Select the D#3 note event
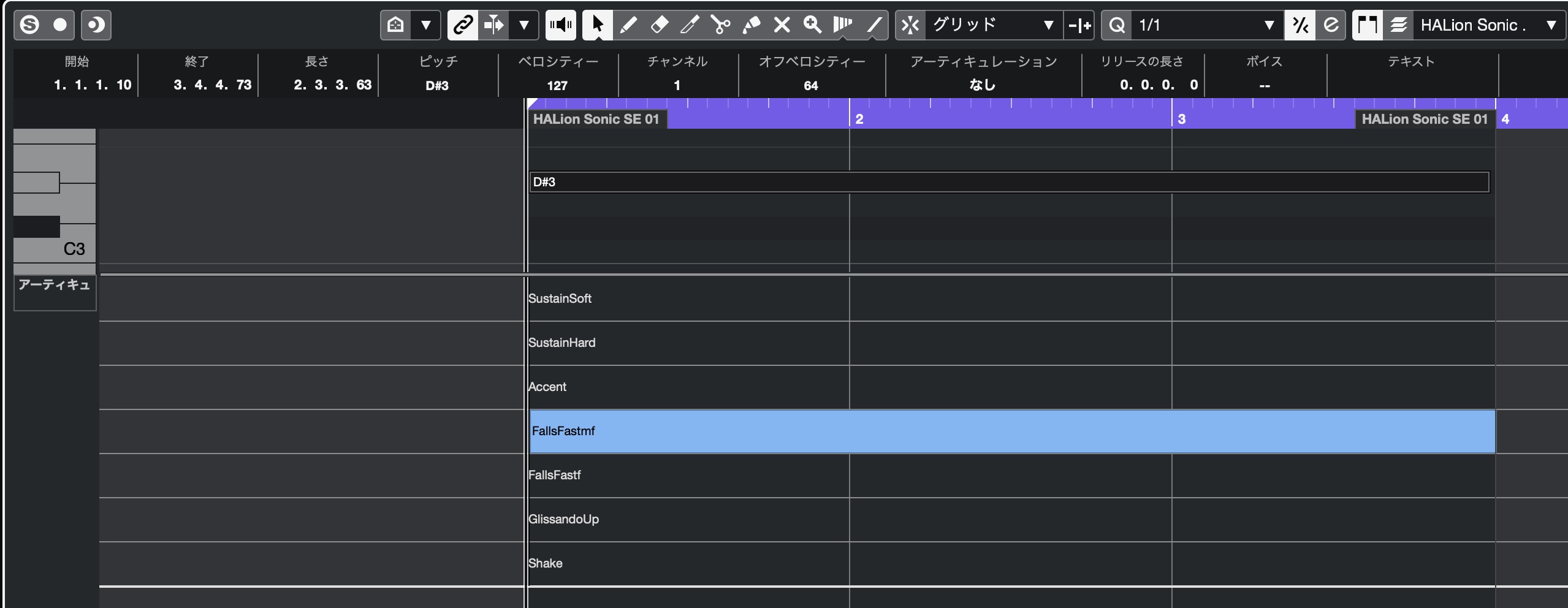Image resolution: width=1568 pixels, height=608 pixels. click(x=1009, y=182)
